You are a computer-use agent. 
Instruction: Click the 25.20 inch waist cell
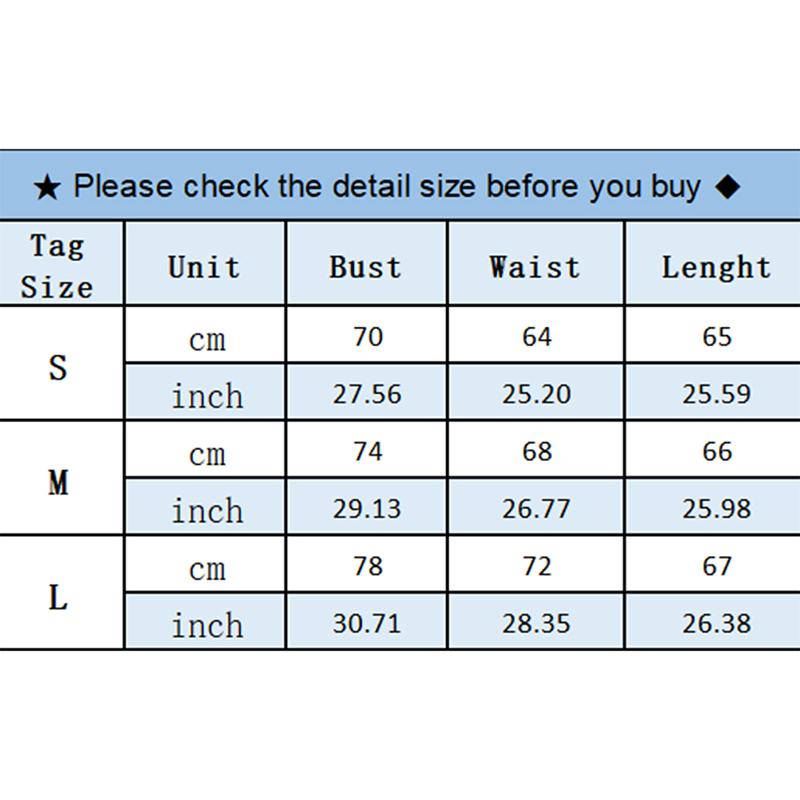(536, 394)
